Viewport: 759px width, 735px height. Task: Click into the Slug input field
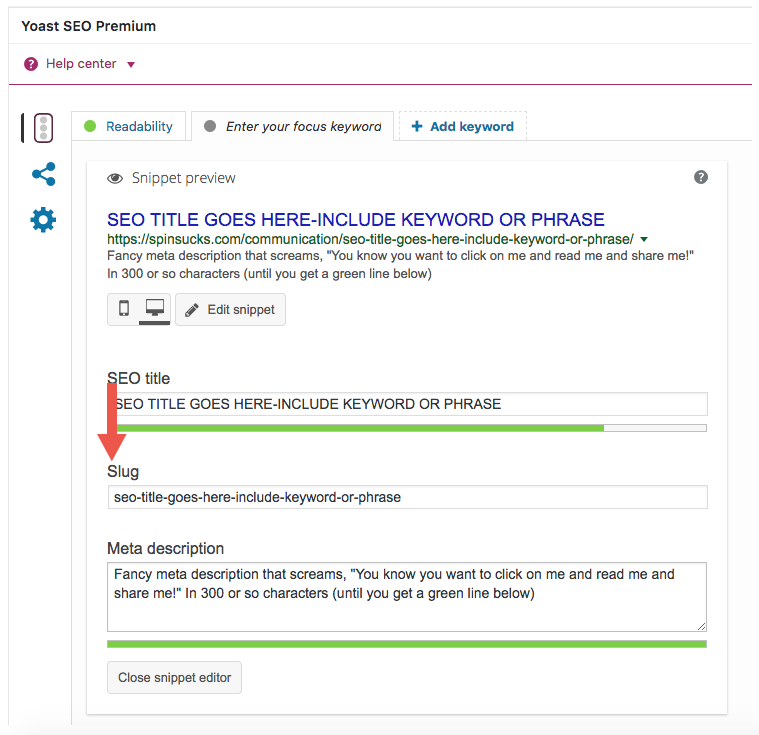tap(407, 496)
